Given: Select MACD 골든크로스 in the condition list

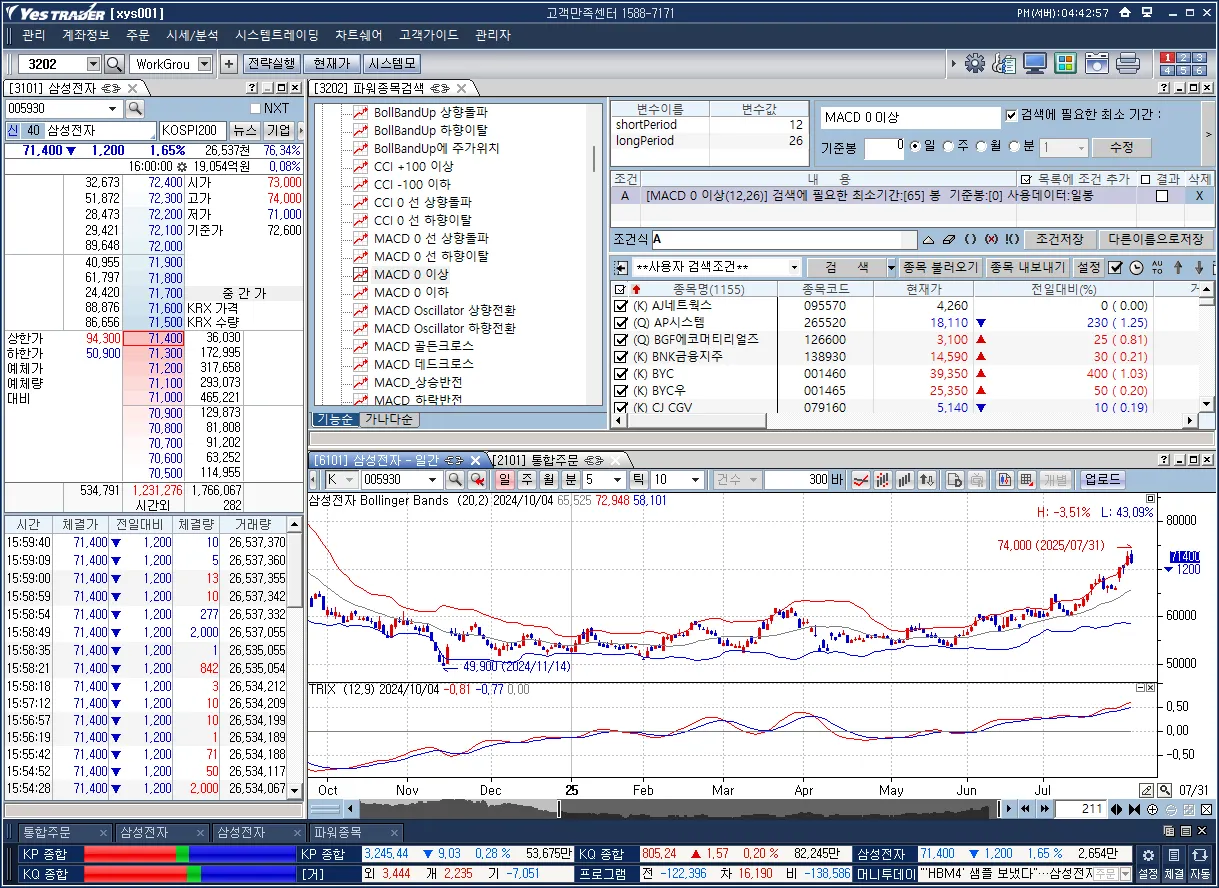Looking at the screenshot, I should pos(423,346).
